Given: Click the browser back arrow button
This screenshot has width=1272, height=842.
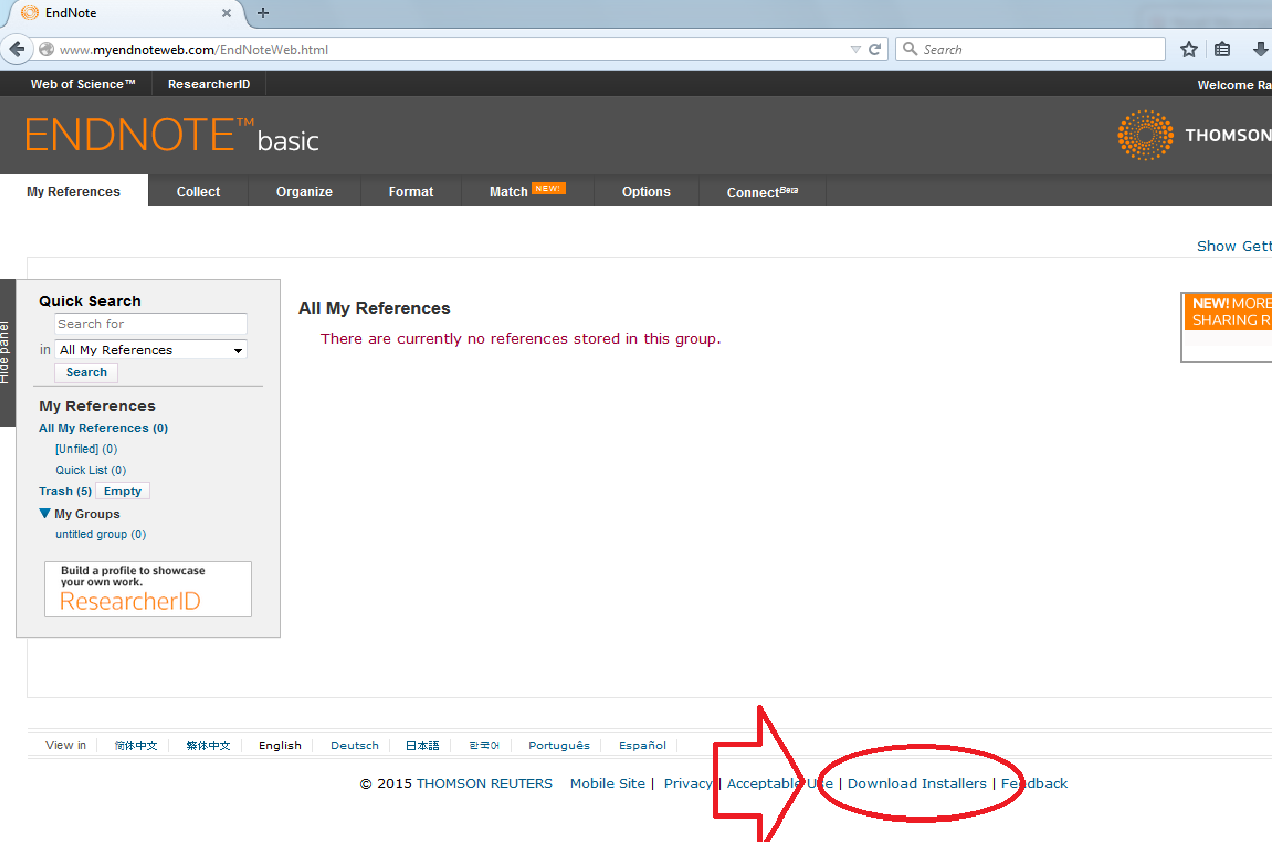Looking at the screenshot, I should [16, 49].
